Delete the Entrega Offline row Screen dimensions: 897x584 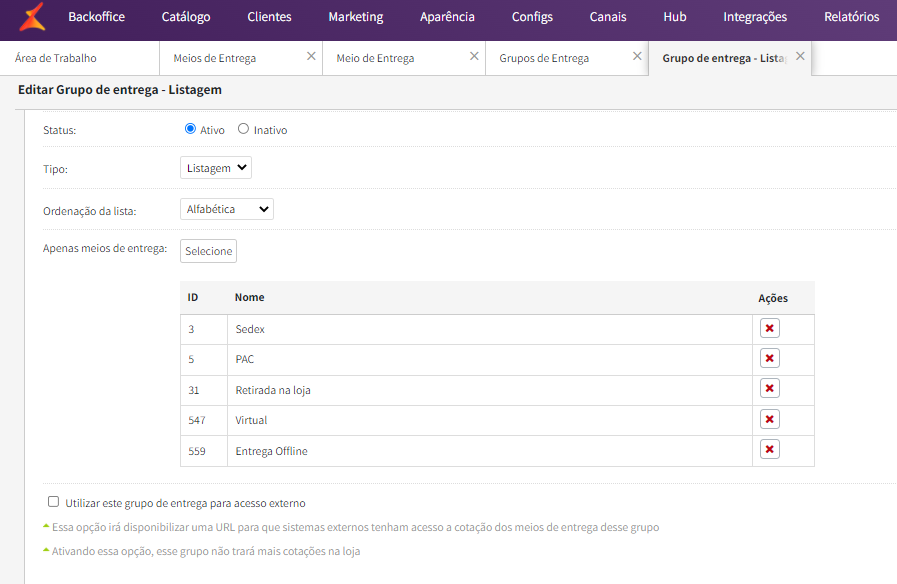pos(769,449)
